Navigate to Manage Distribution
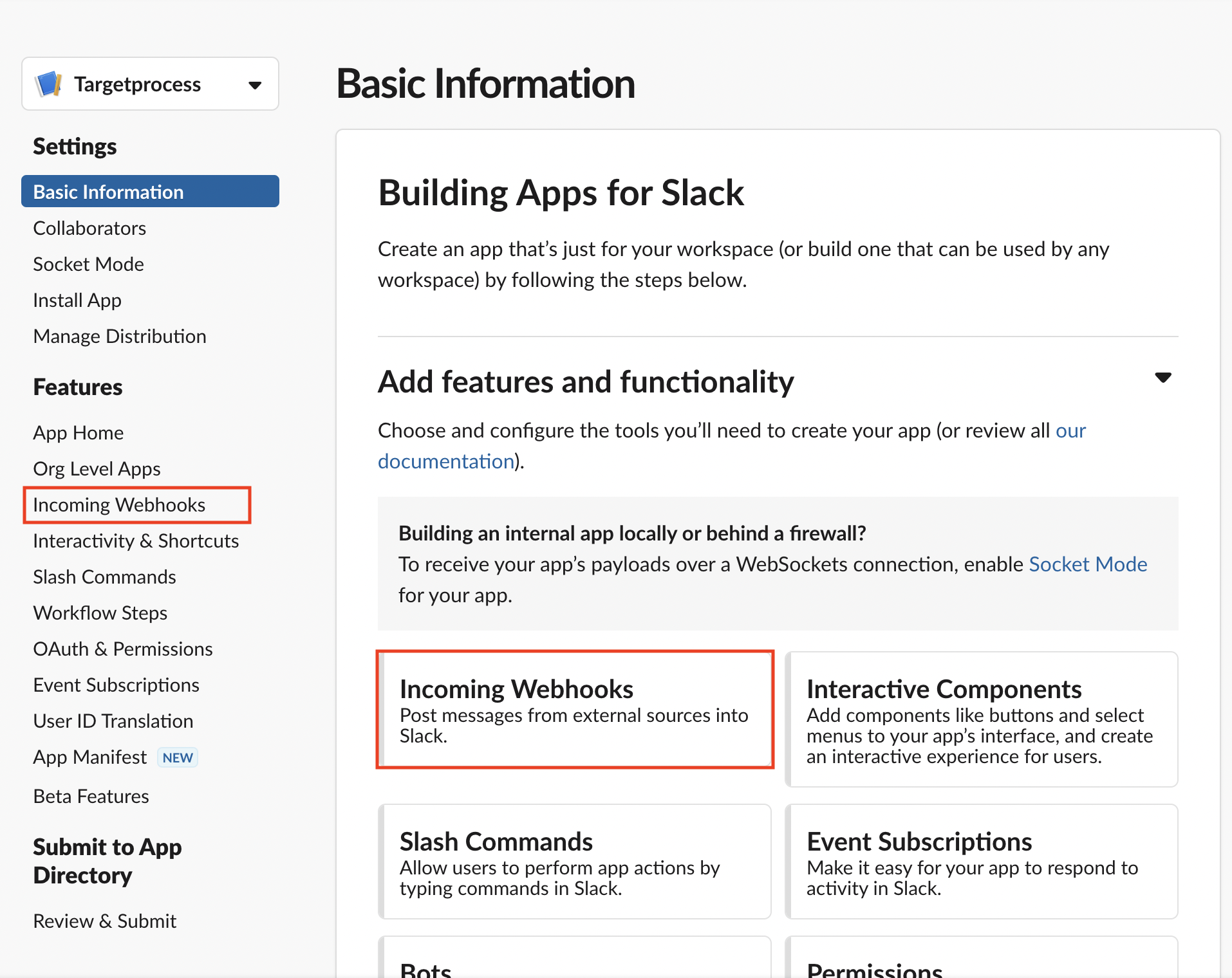 pos(120,337)
